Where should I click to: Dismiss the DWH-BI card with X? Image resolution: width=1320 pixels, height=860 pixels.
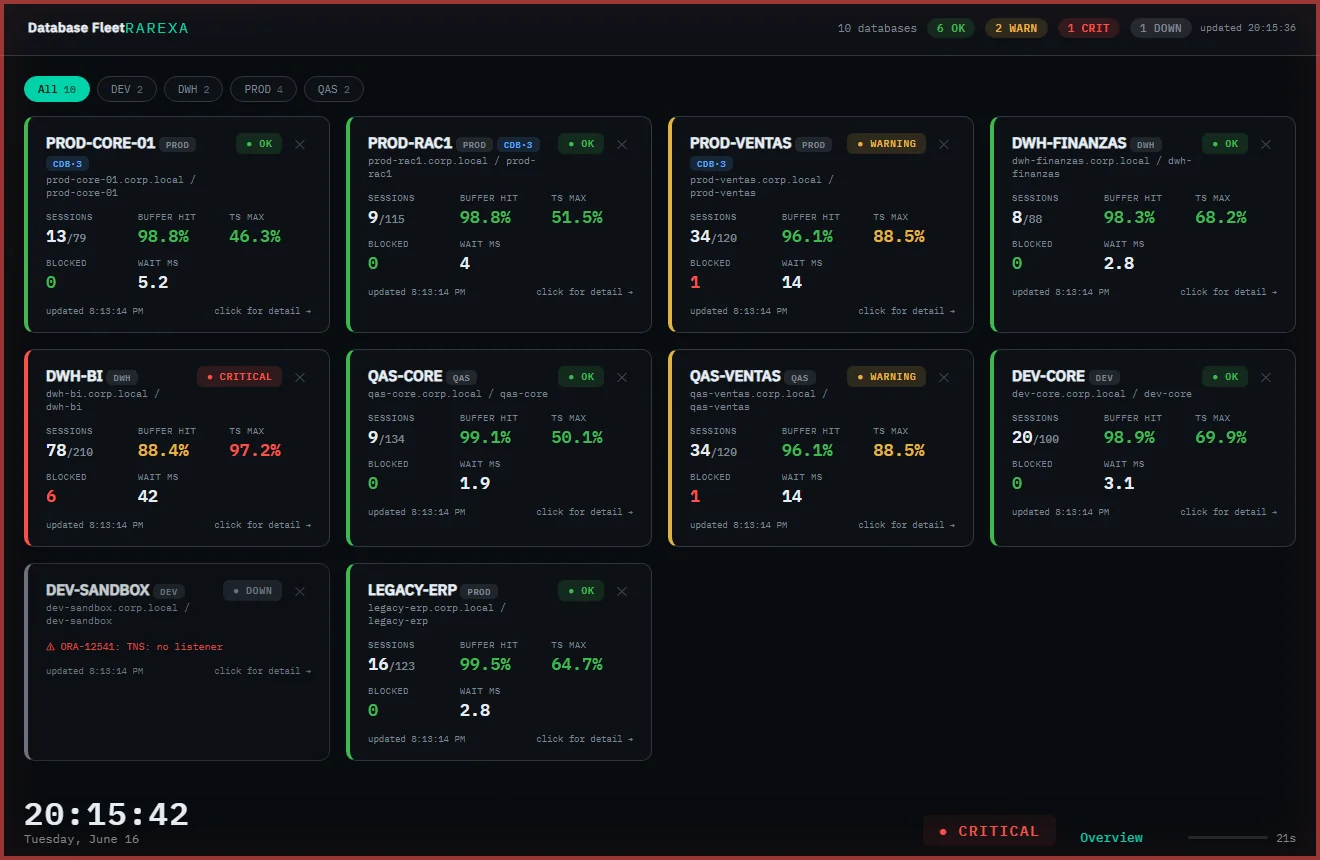click(300, 377)
